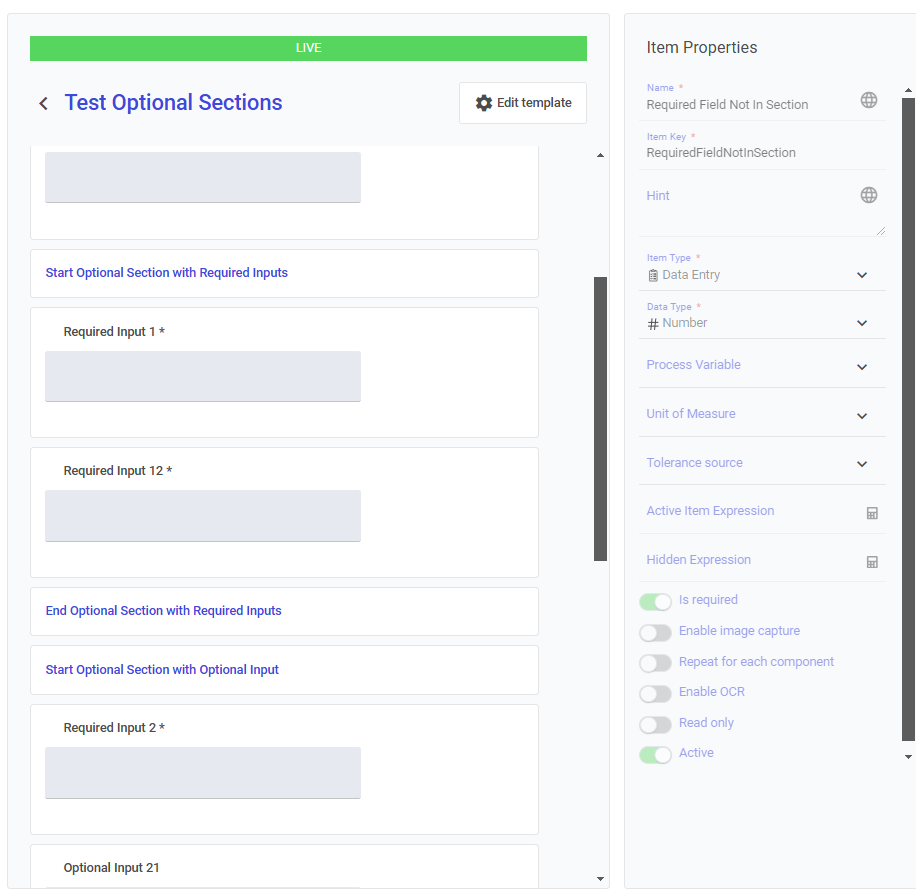Image resolution: width=916 pixels, height=894 pixels.
Task: Click the gear icon in Edit template
Action: tap(484, 103)
